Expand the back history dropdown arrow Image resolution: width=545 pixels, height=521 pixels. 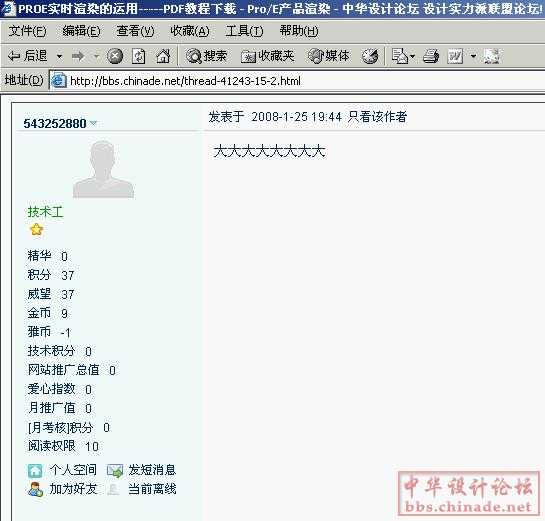click(x=59, y=56)
